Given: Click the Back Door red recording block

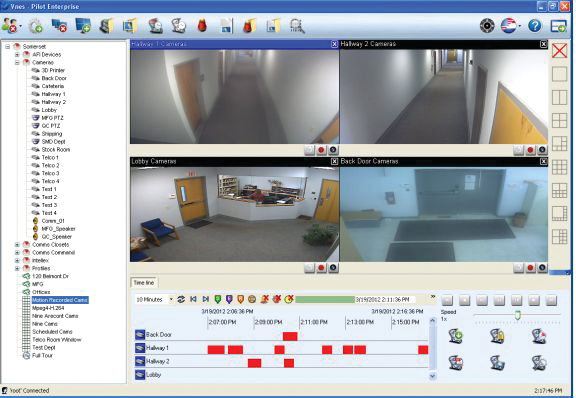Looking at the screenshot, I should pyautogui.click(x=290, y=336).
